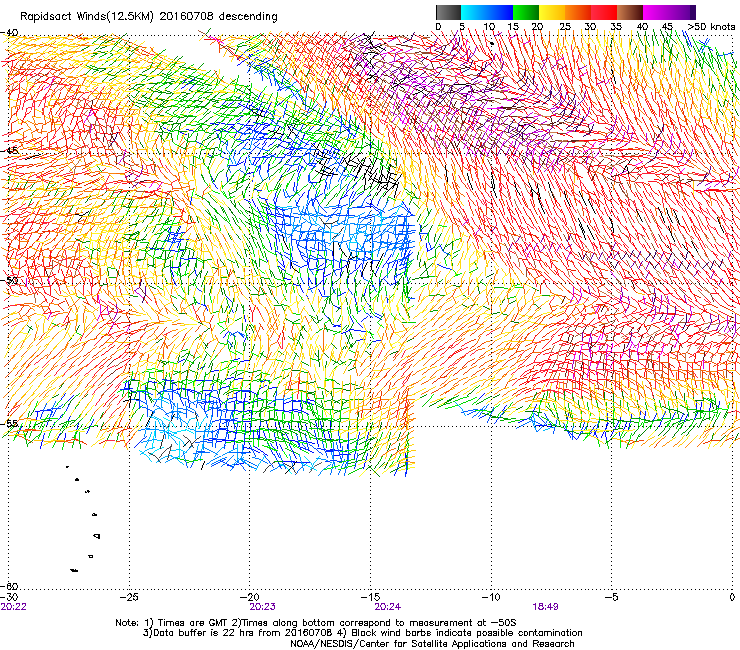Click the brown 35–40 knots legend swatch
The width and height of the screenshot is (740, 650).
[630, 12]
